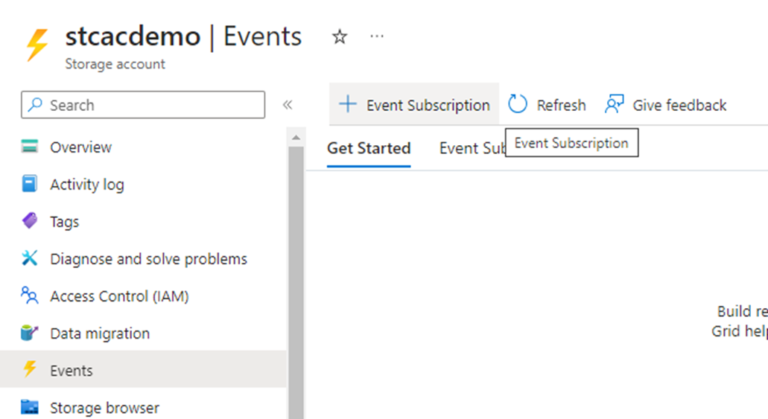Viewport: 768px width, 419px height.
Task: Switch to the Event Subscriptions tab
Action: point(472,148)
